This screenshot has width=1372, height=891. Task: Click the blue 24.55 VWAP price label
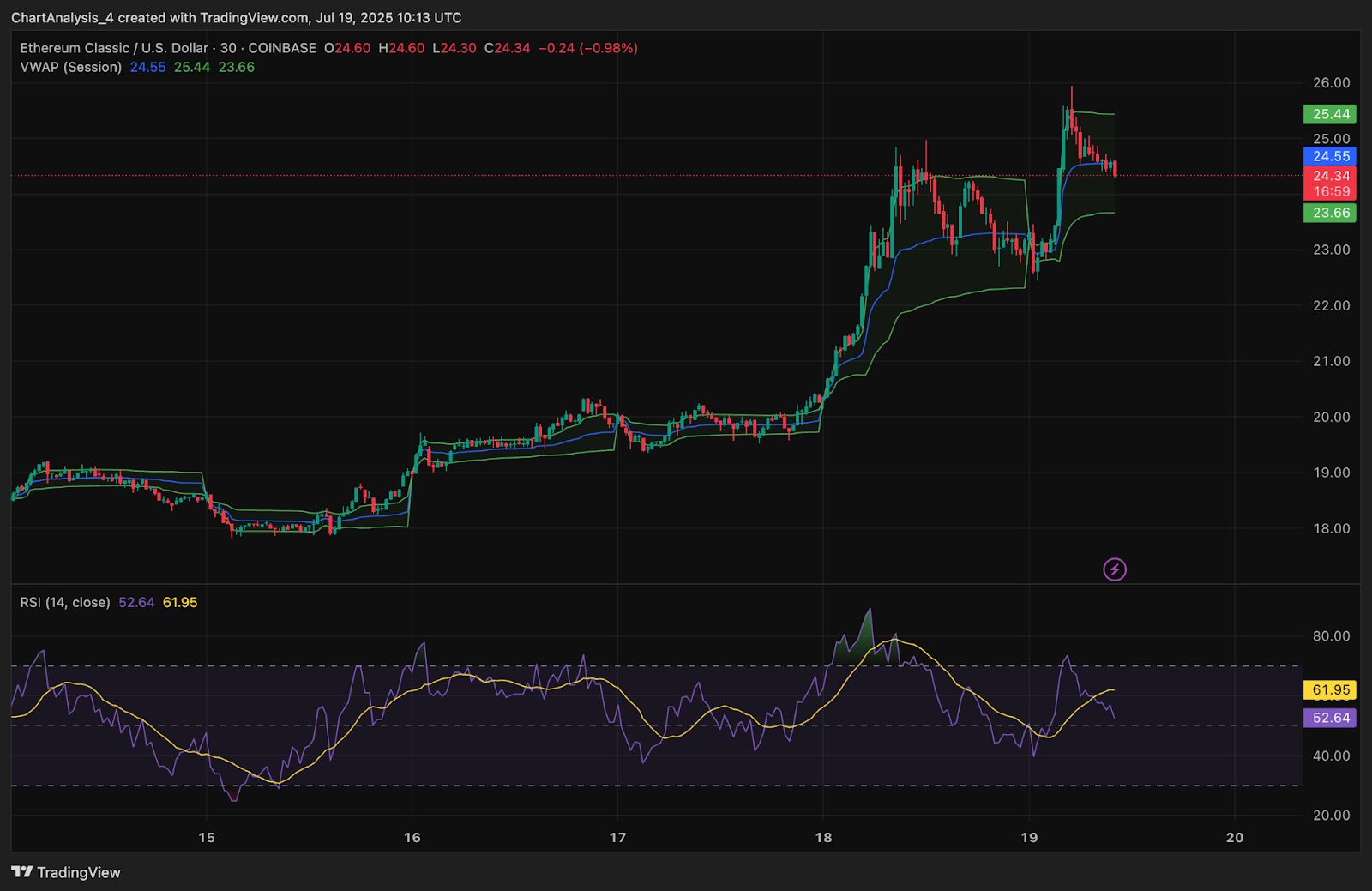tap(1330, 156)
